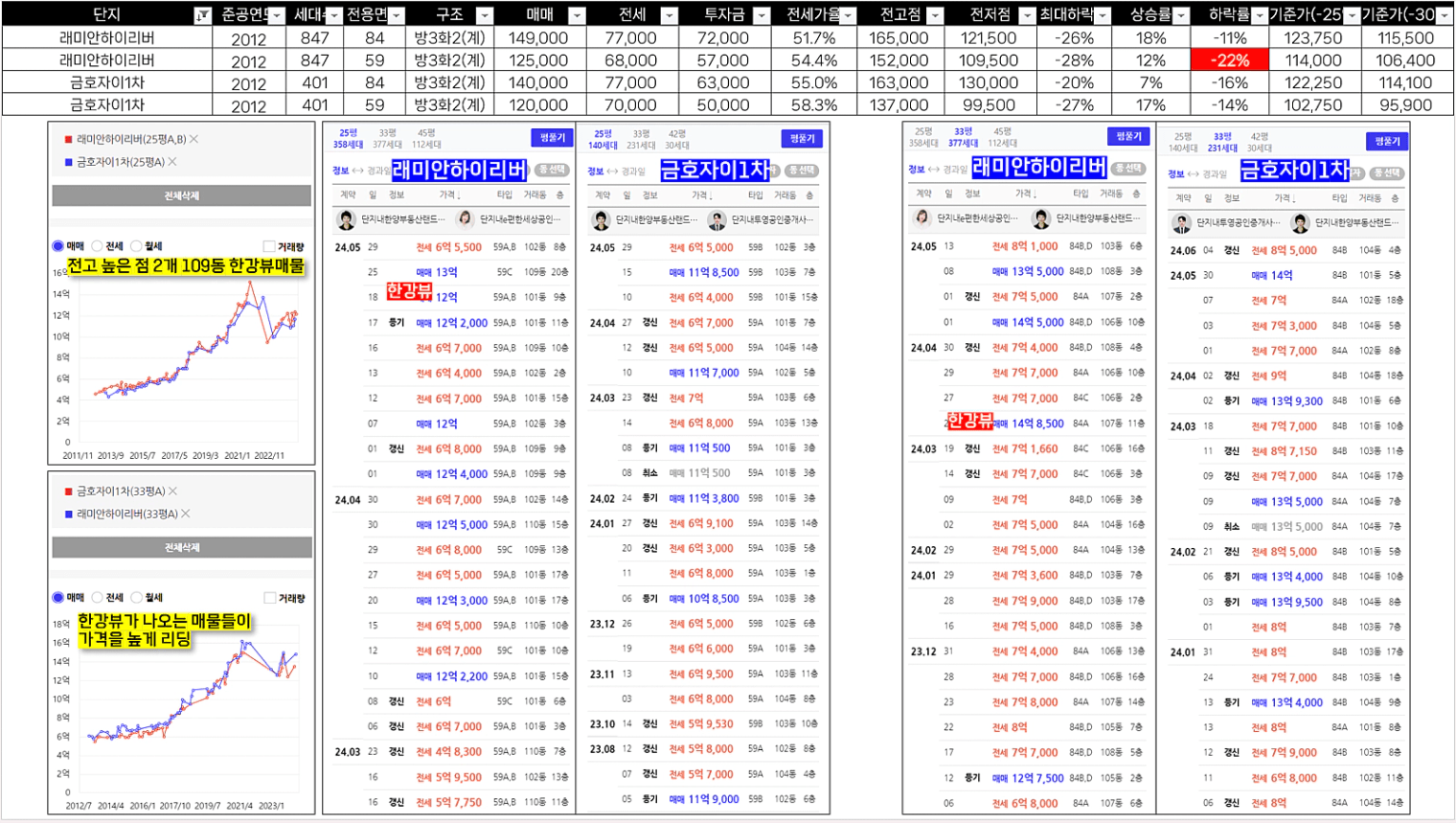Click 평풀기 button in second listing panel
The width and height of the screenshot is (1456, 823).
(802, 139)
